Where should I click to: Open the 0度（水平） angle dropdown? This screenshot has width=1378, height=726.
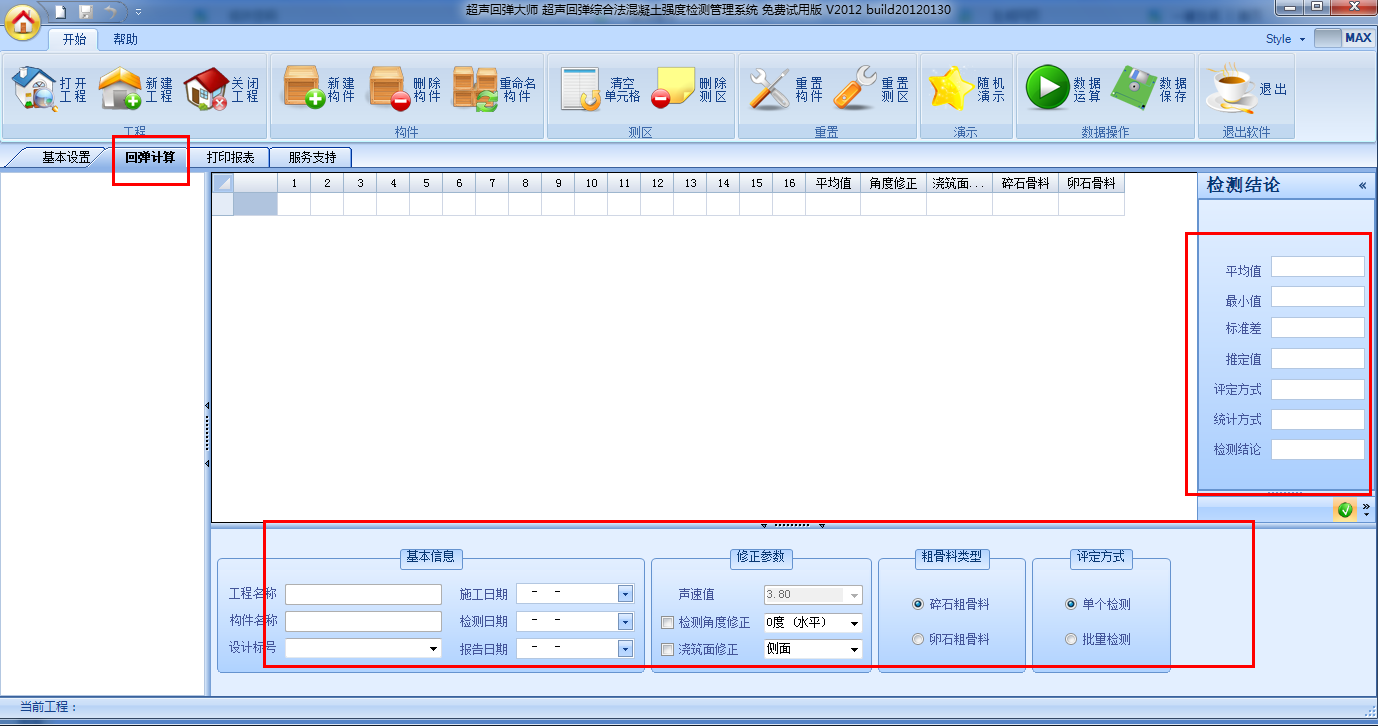854,623
